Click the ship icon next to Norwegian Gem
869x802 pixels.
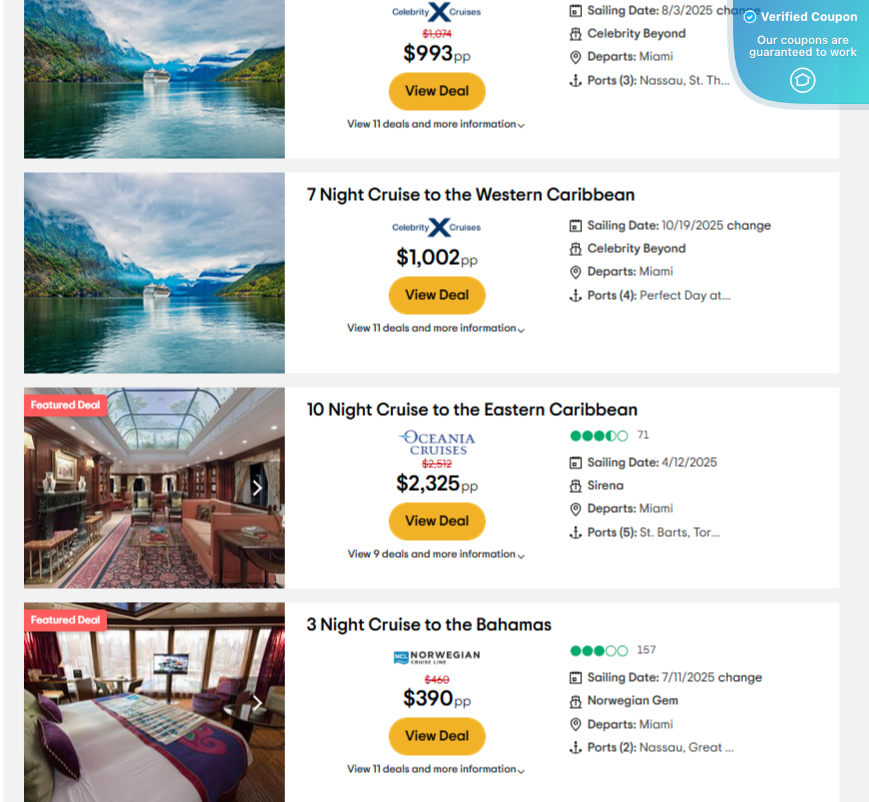click(575, 700)
